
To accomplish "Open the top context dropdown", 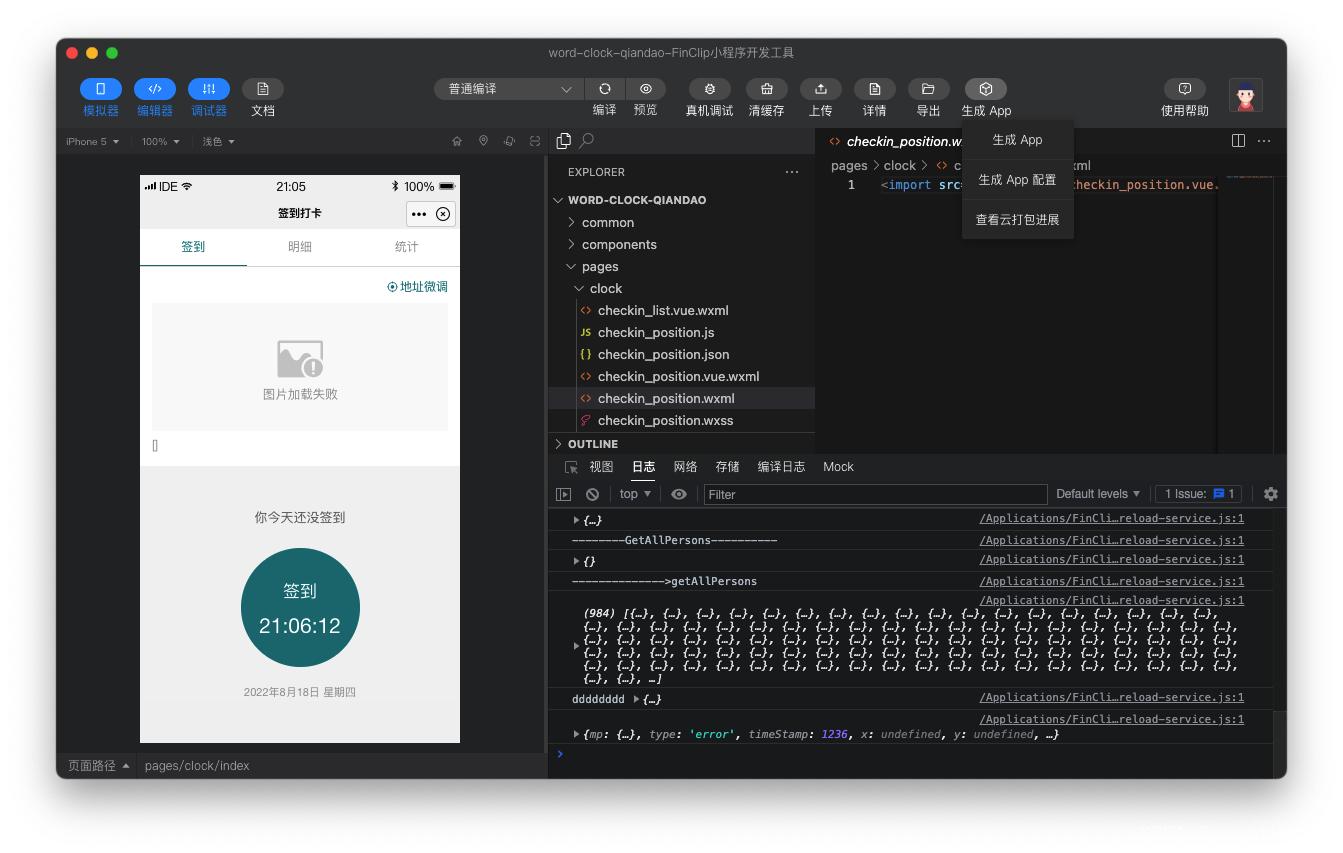I will point(635,494).
